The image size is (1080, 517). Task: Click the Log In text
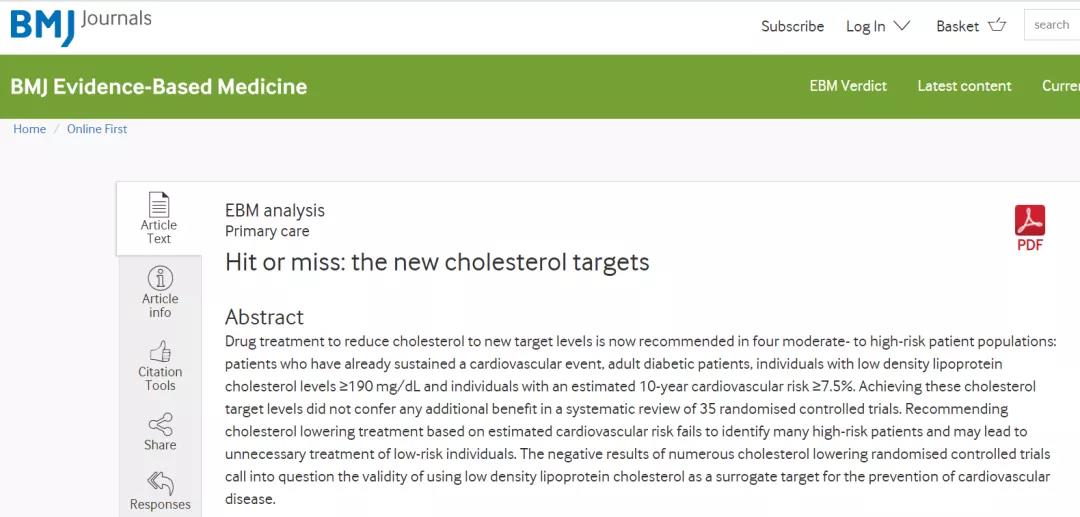pyautogui.click(x=866, y=26)
